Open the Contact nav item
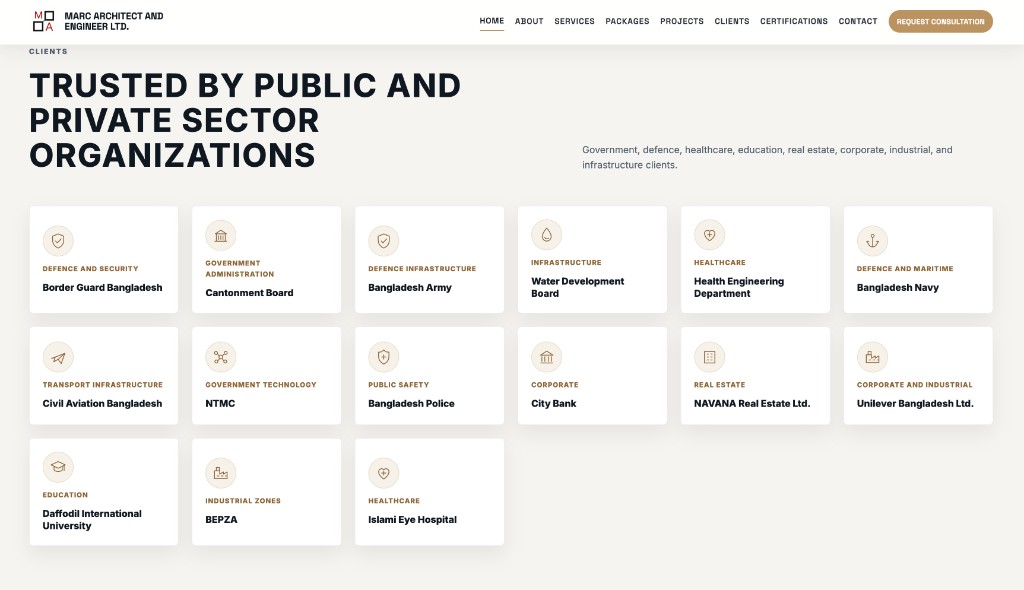1024x590 pixels. [x=857, y=22]
